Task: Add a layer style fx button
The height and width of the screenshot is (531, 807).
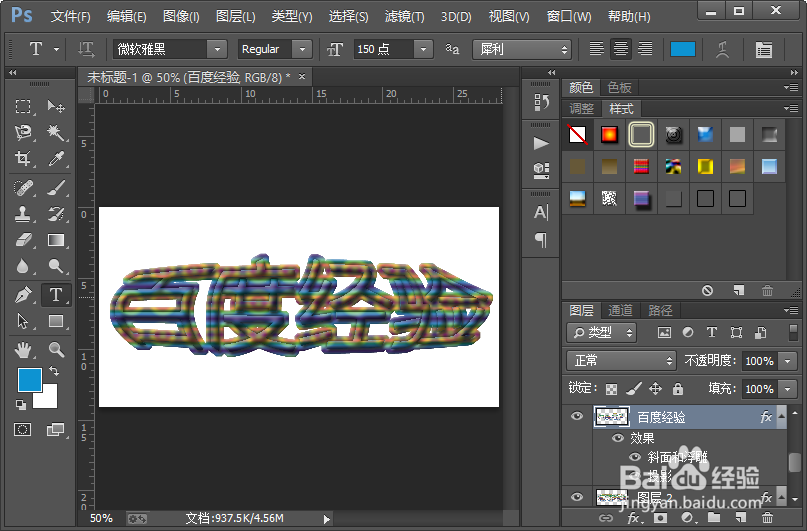Action: click(x=633, y=518)
